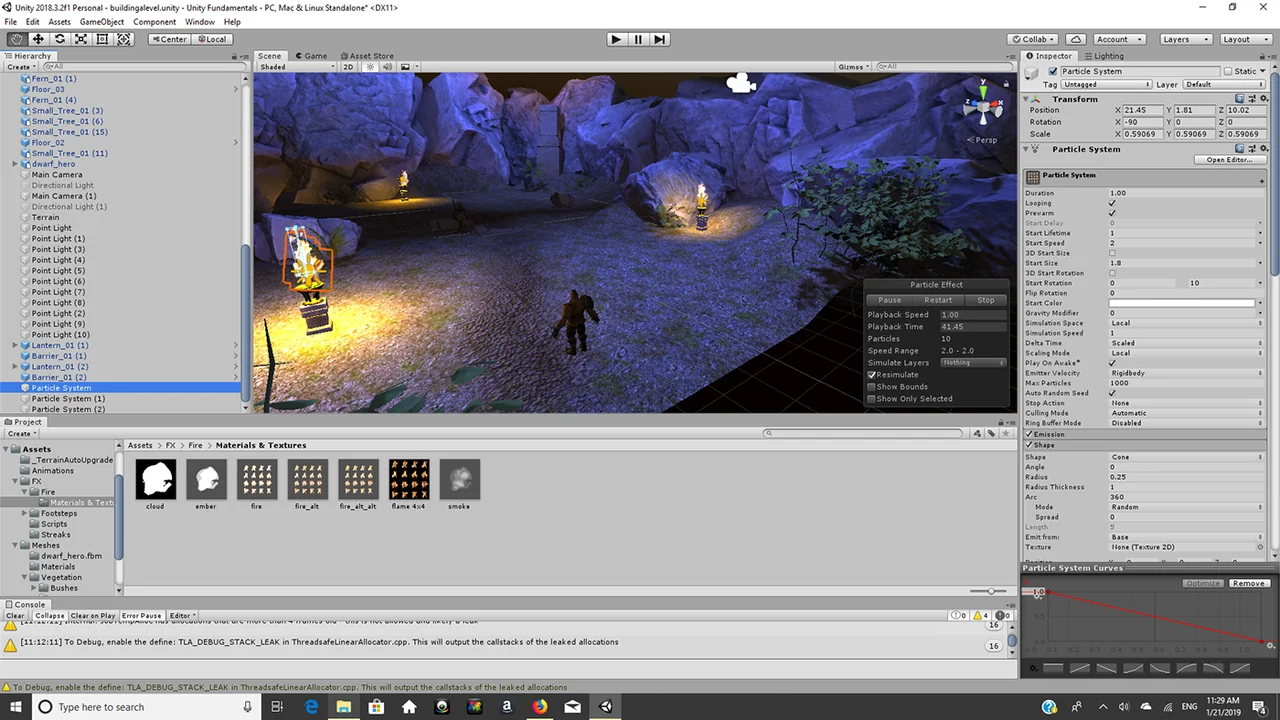Open the Account dropdown
The height and width of the screenshot is (720, 1280).
click(1121, 39)
